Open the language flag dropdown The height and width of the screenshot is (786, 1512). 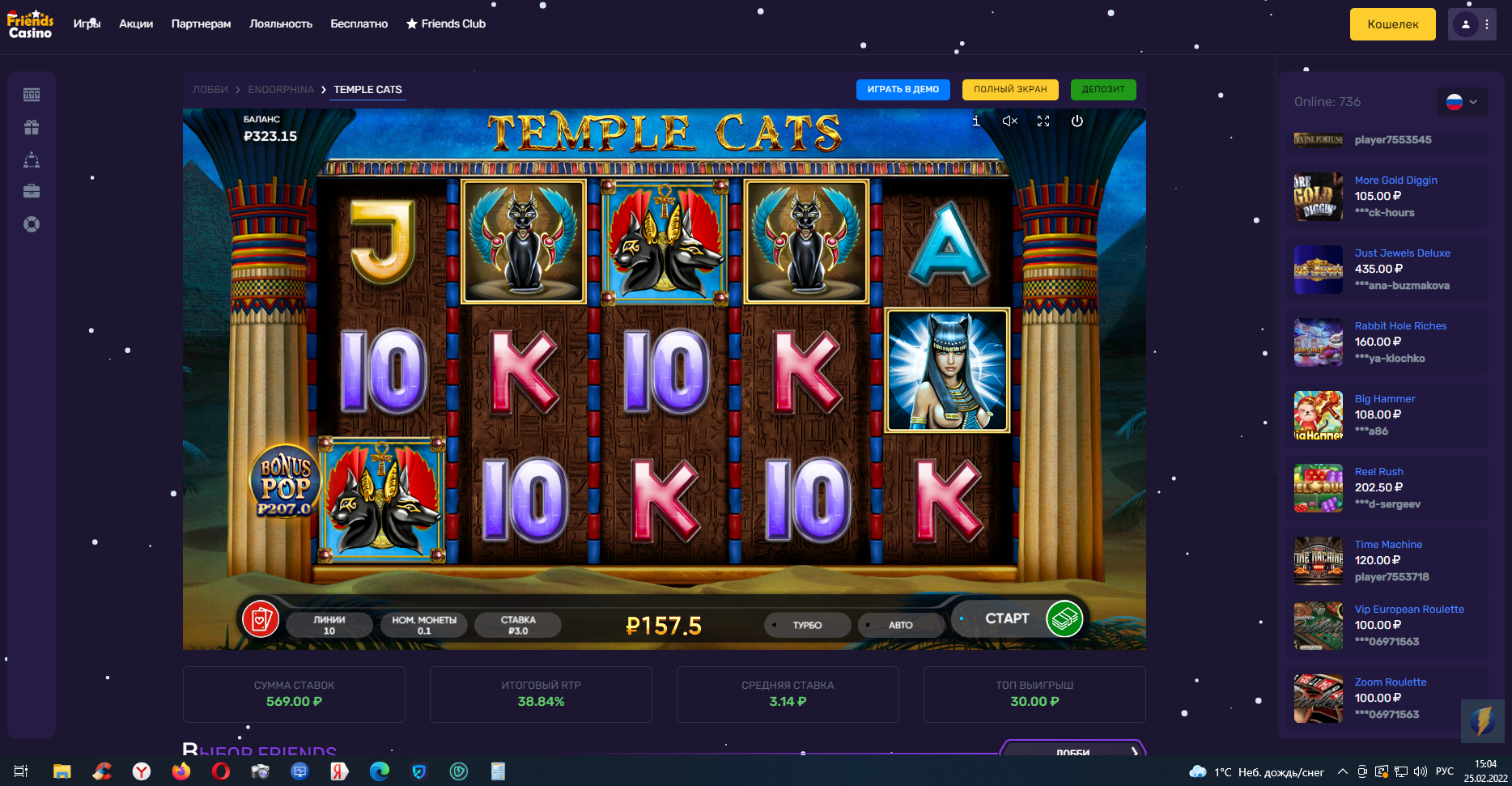coord(1463,102)
